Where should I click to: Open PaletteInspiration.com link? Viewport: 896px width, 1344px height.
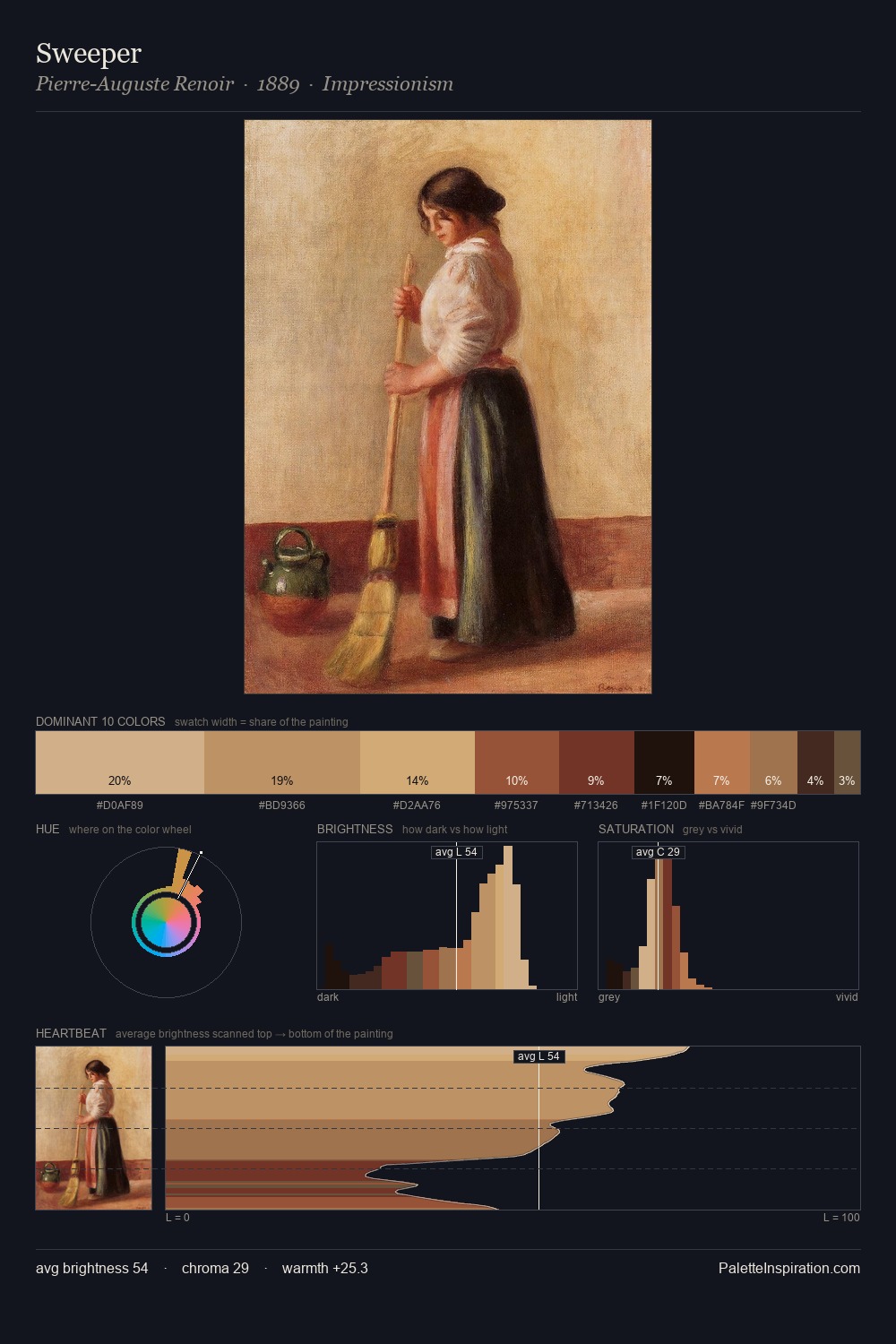click(x=789, y=1268)
